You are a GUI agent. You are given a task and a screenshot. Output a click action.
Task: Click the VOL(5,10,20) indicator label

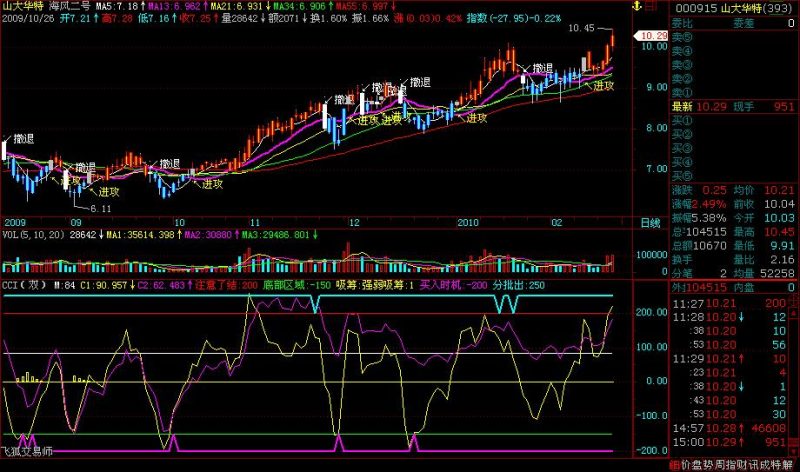pos(33,235)
